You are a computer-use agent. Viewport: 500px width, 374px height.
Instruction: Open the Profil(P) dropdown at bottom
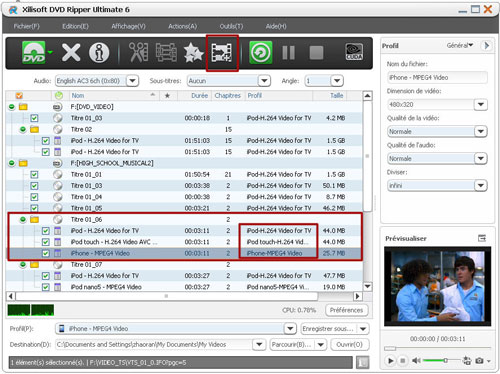(290, 329)
